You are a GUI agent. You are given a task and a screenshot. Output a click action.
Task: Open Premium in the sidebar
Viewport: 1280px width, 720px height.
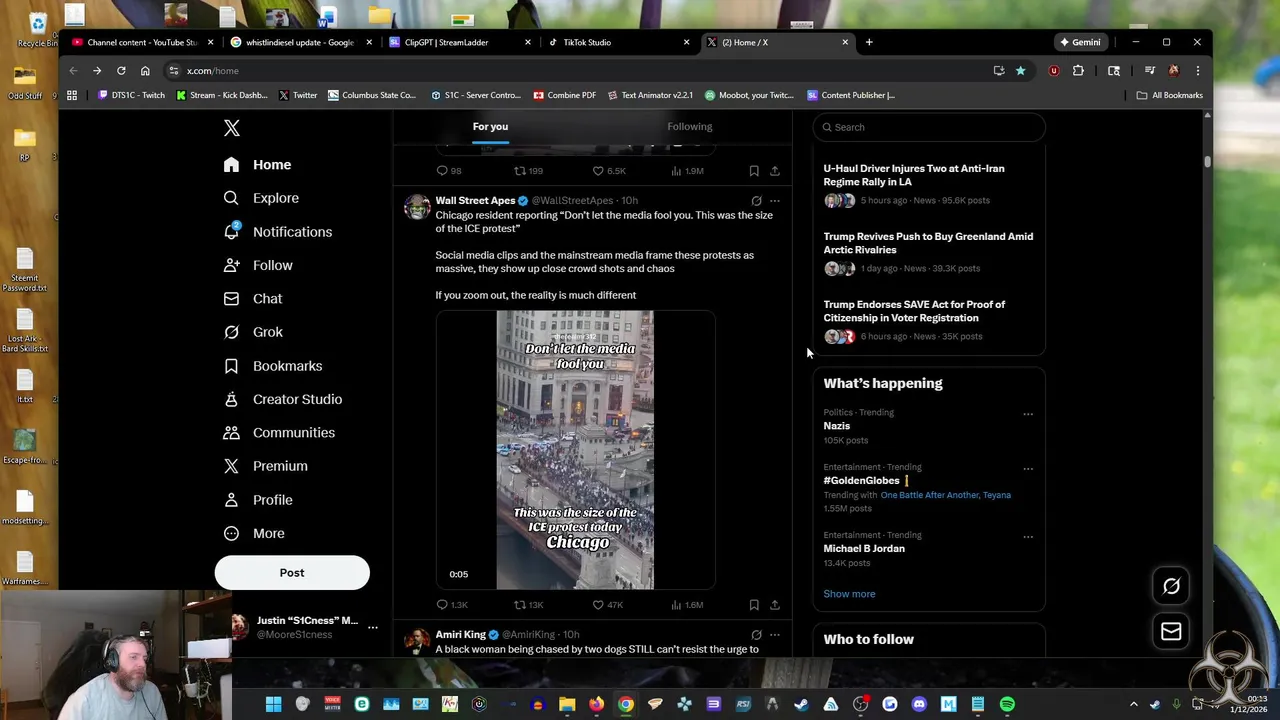[x=266, y=466]
